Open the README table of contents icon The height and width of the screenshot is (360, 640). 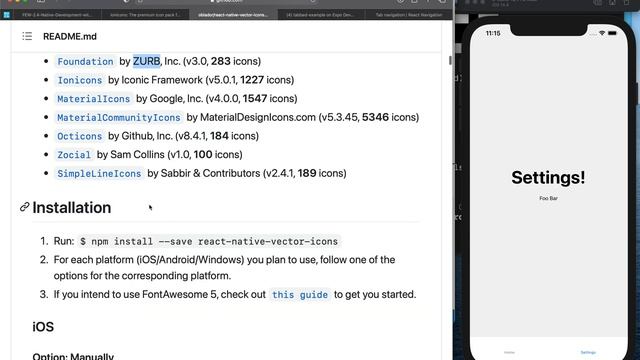coord(27,36)
